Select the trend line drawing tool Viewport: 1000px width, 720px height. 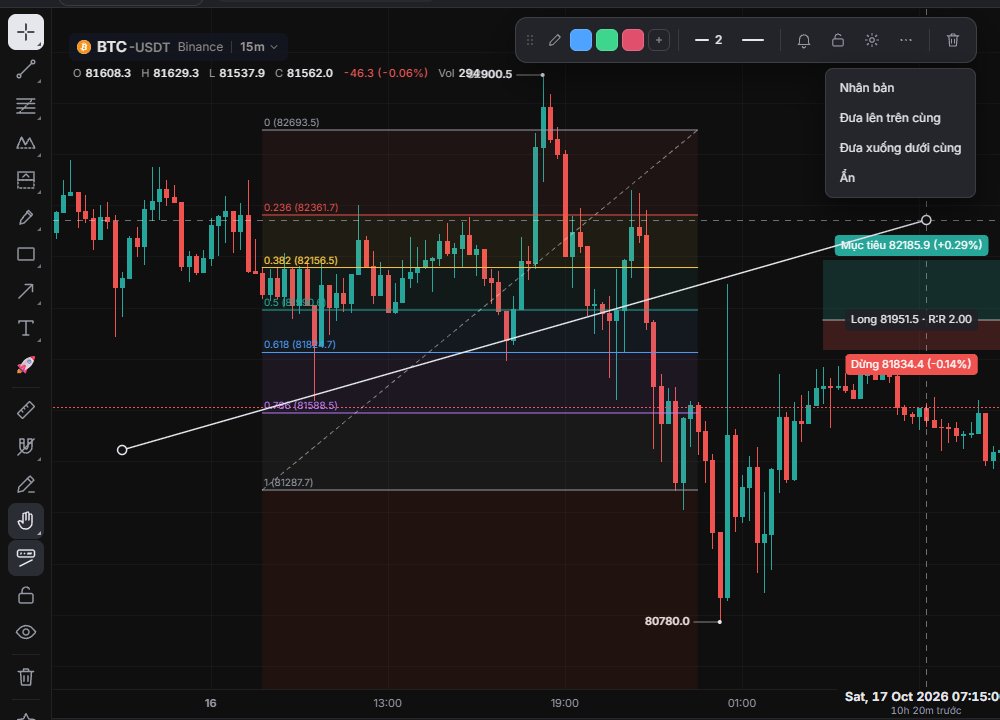(26, 69)
